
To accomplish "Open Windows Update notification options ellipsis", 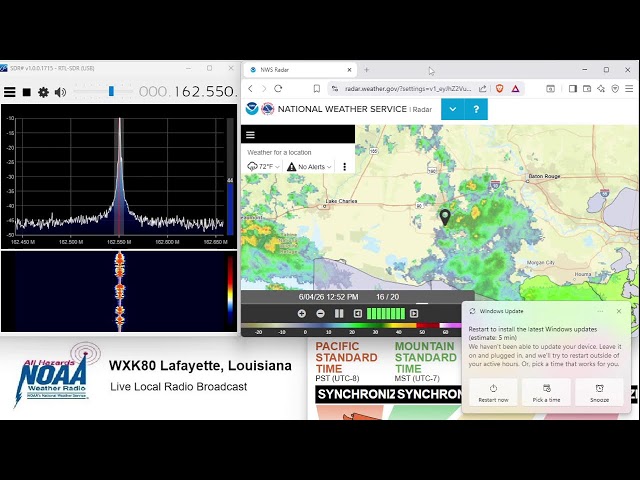I will pos(600,311).
